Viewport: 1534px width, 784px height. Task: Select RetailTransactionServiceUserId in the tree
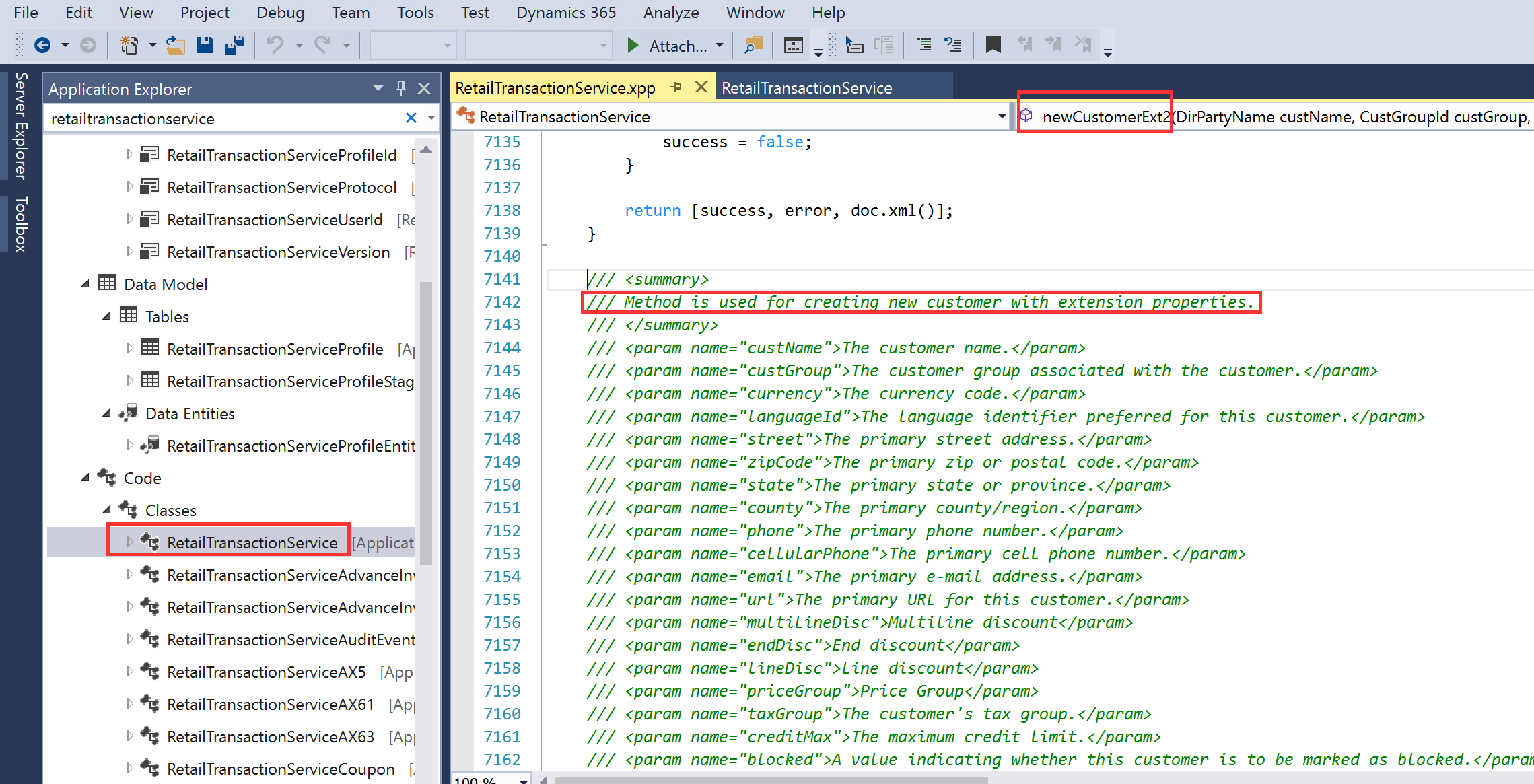275,219
